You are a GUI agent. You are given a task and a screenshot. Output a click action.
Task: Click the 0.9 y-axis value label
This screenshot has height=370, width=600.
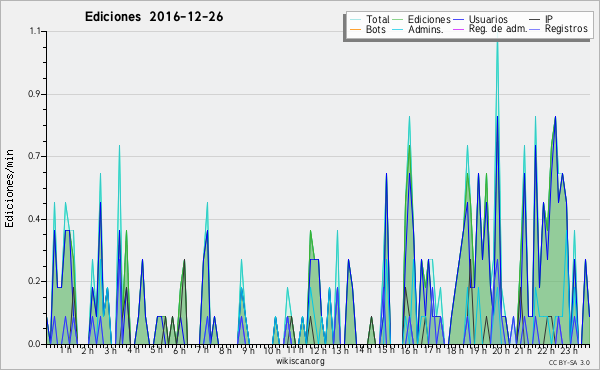35,94
